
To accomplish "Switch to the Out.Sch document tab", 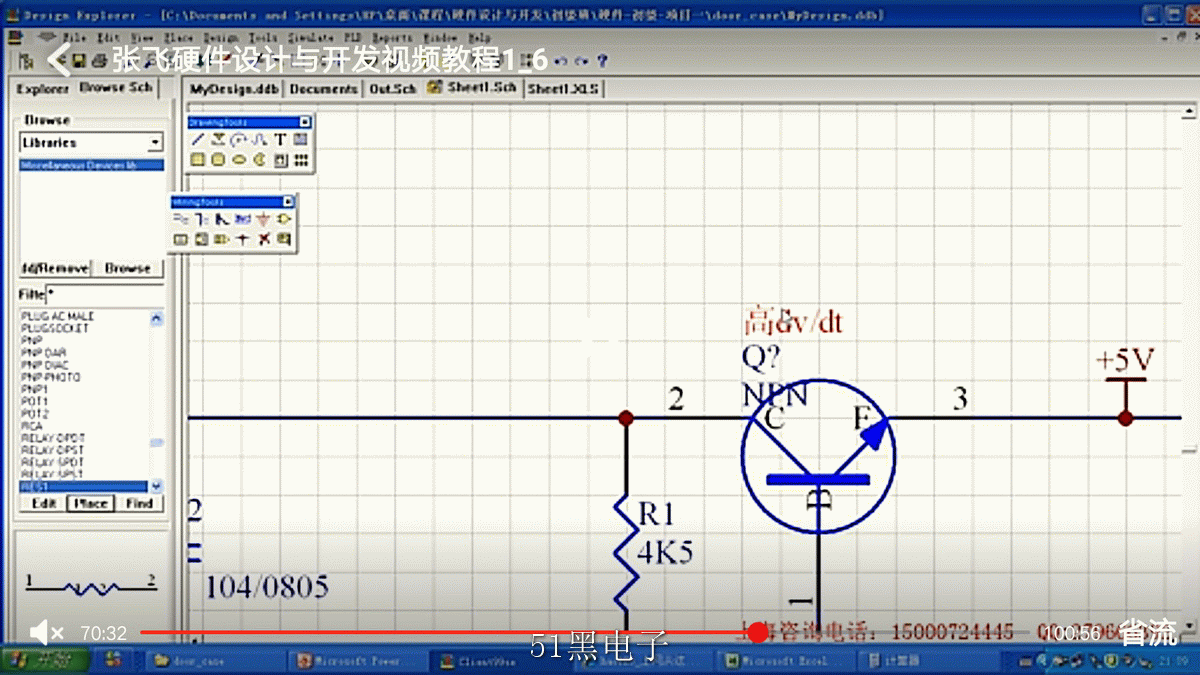I will click(x=393, y=89).
